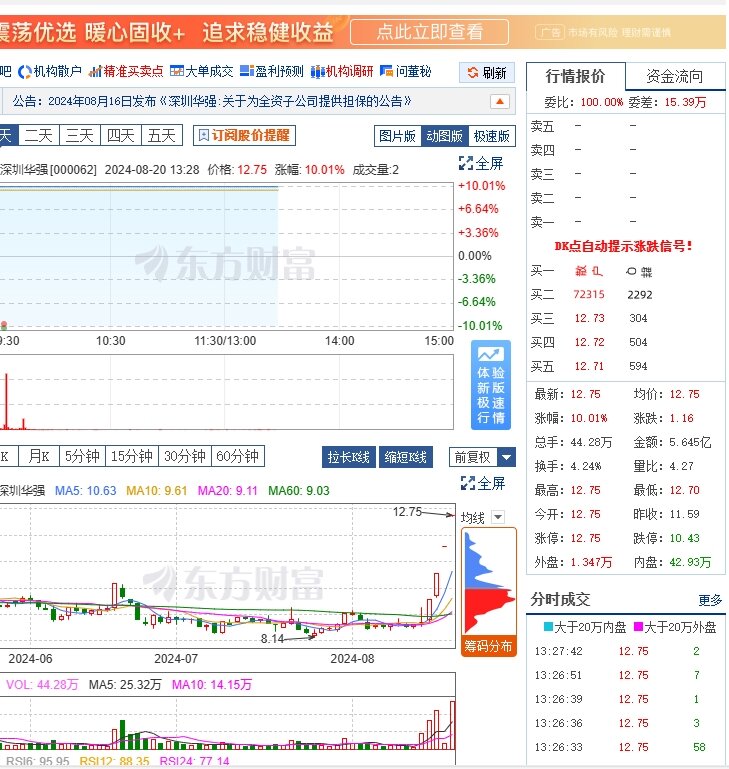This screenshot has width=729, height=769.
Task: Select 四天 four-day chart tab
Action: tap(121, 135)
